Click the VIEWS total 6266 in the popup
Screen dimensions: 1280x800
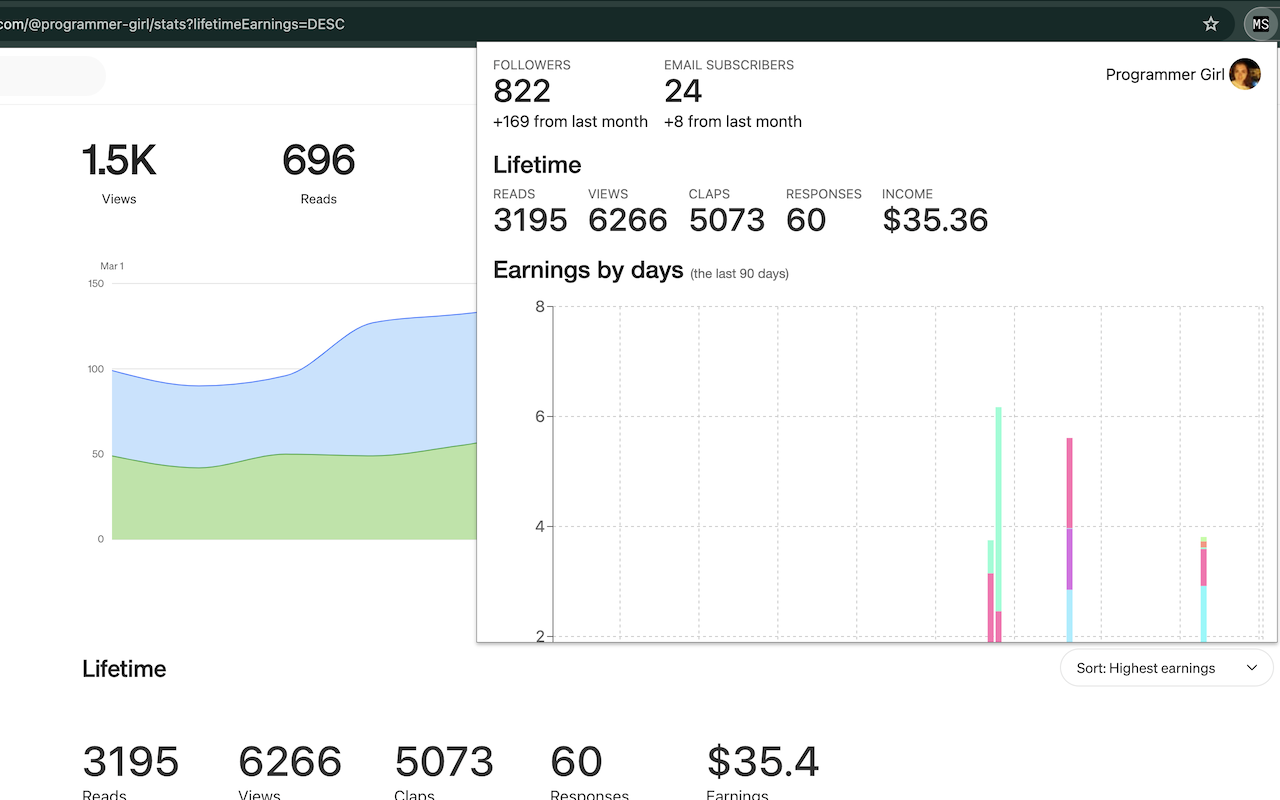coord(628,219)
